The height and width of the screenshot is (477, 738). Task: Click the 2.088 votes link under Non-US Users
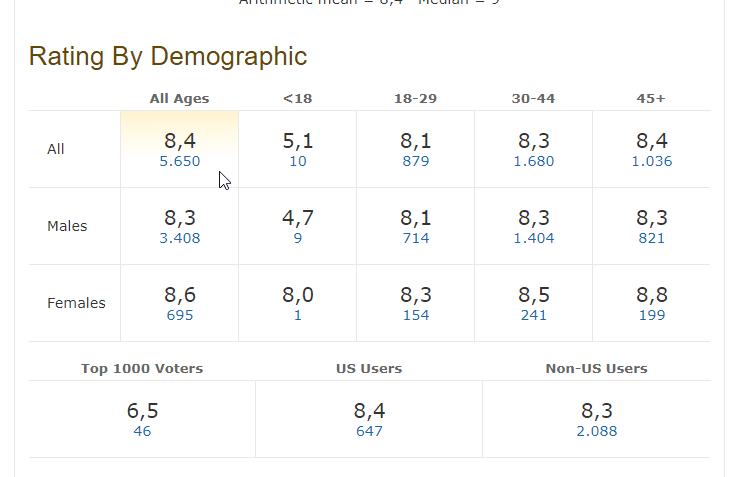(596, 431)
